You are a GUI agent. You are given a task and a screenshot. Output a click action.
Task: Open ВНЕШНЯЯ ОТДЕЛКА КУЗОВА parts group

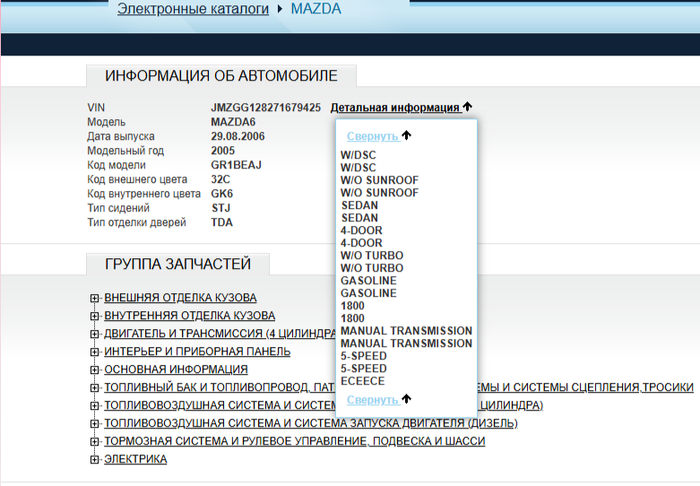click(x=180, y=298)
